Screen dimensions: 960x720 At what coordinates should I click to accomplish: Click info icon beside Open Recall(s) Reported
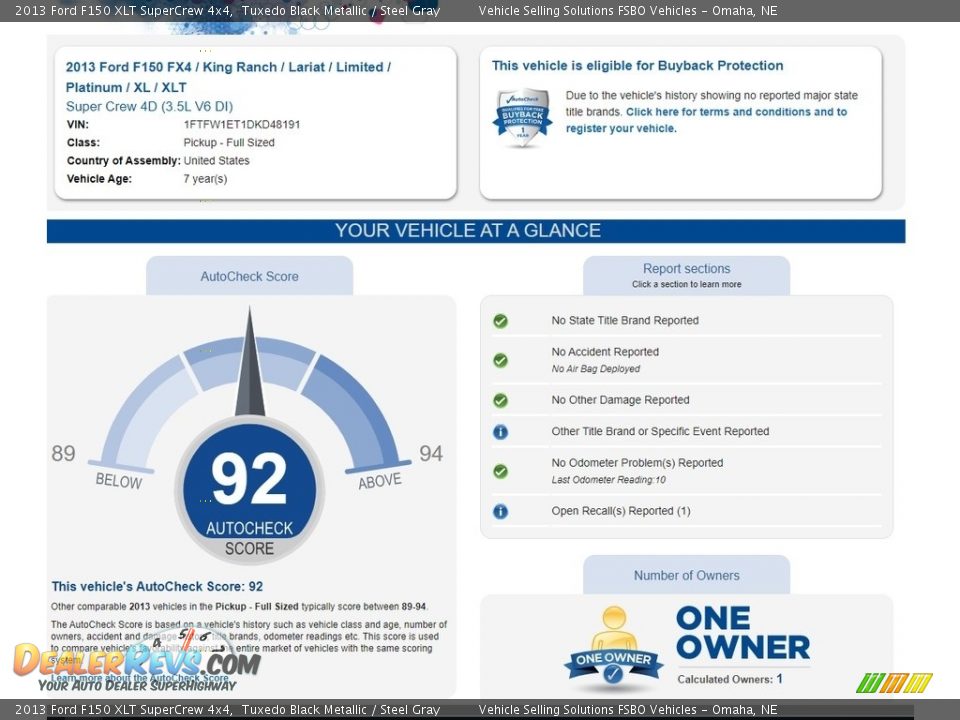[x=500, y=511]
